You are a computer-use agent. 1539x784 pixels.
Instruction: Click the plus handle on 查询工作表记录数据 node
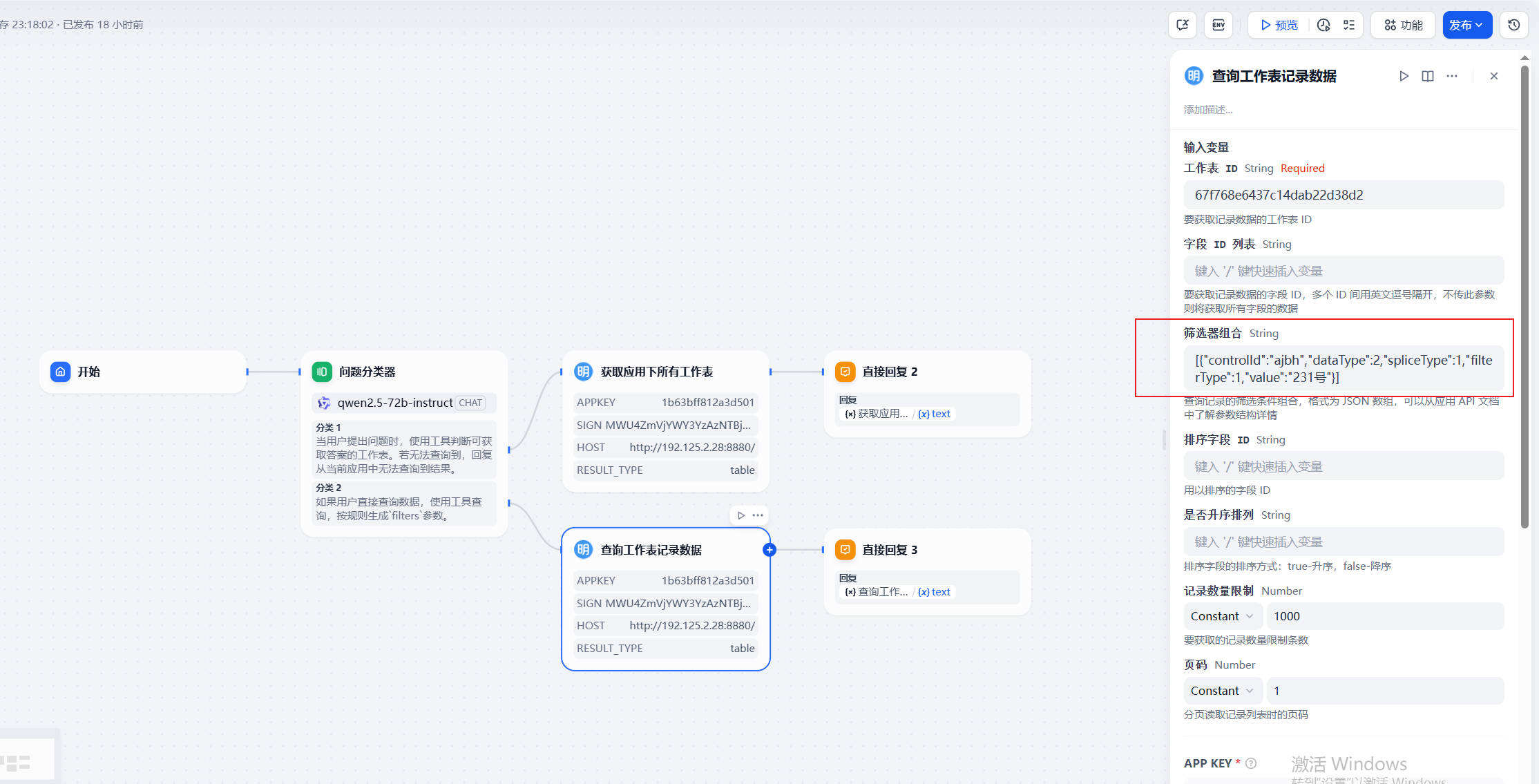click(x=769, y=550)
